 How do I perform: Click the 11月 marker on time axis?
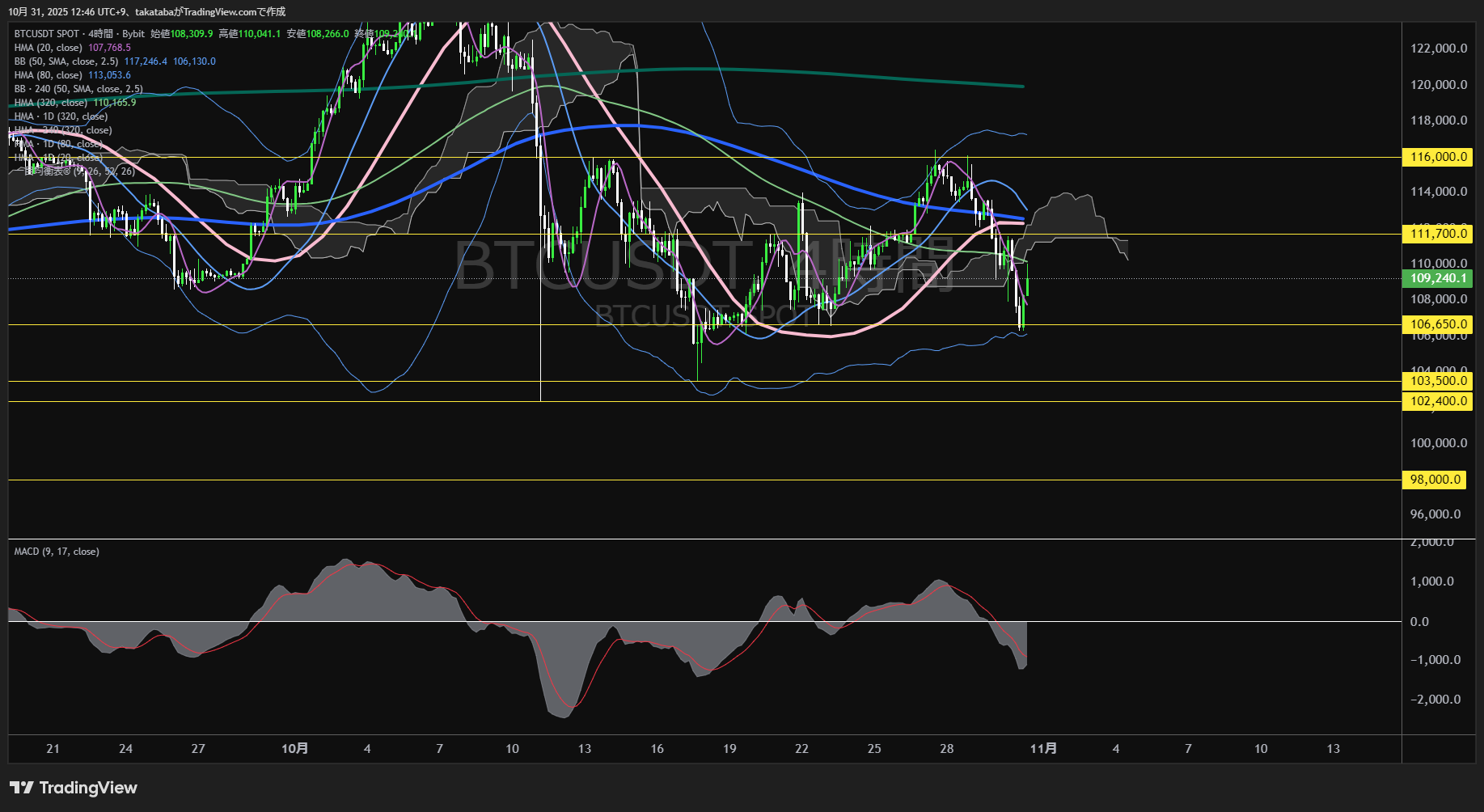tap(1043, 749)
